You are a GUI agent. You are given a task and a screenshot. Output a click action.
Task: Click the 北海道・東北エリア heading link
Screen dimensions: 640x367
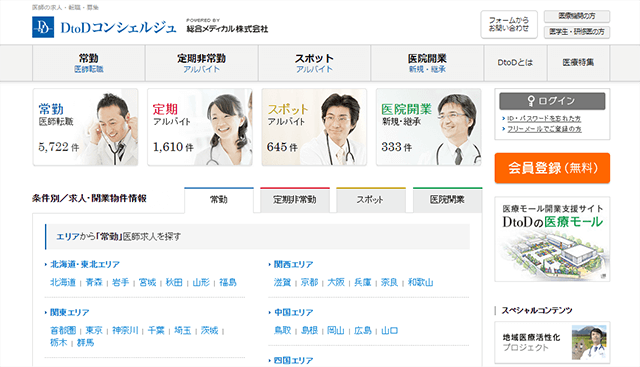pos(84,265)
